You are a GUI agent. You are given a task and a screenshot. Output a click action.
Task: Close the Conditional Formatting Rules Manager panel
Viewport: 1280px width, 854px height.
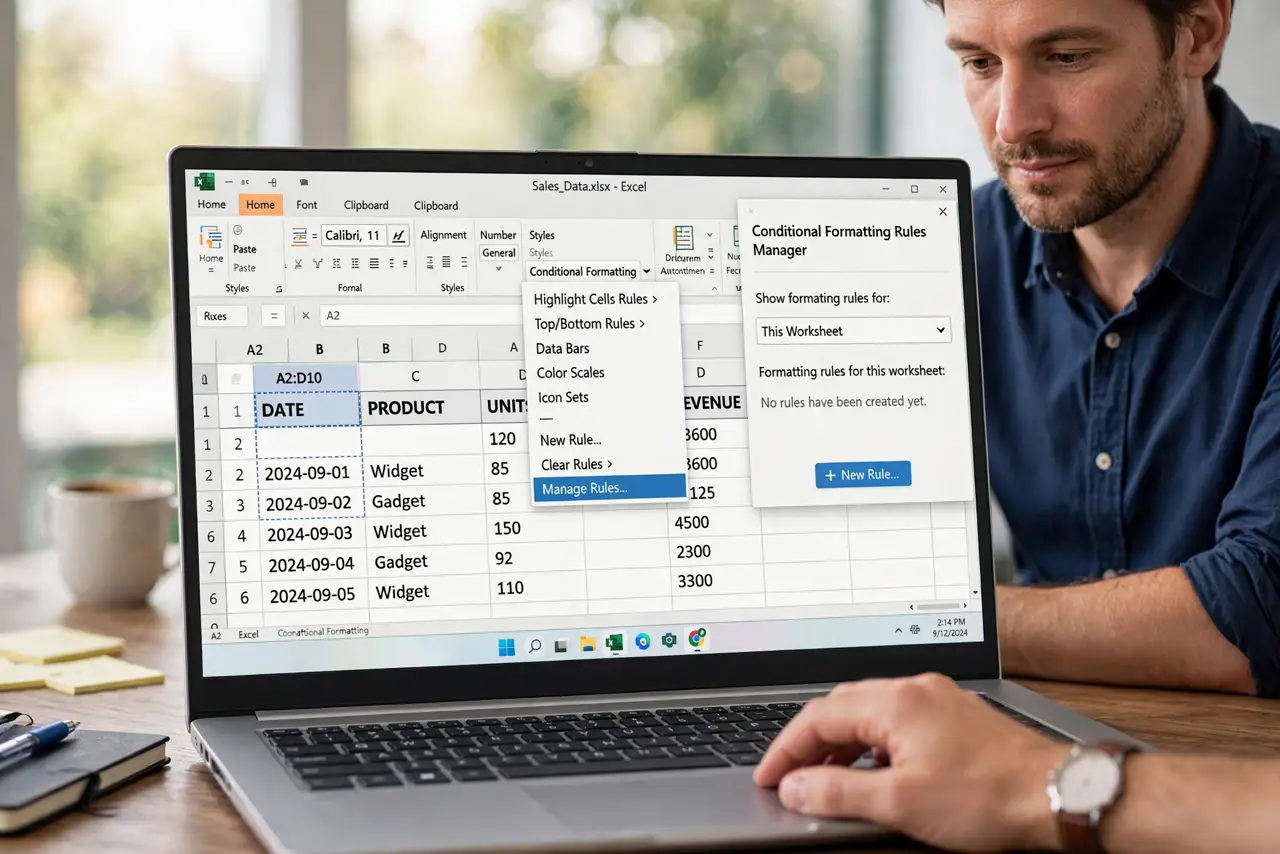pos(943,212)
